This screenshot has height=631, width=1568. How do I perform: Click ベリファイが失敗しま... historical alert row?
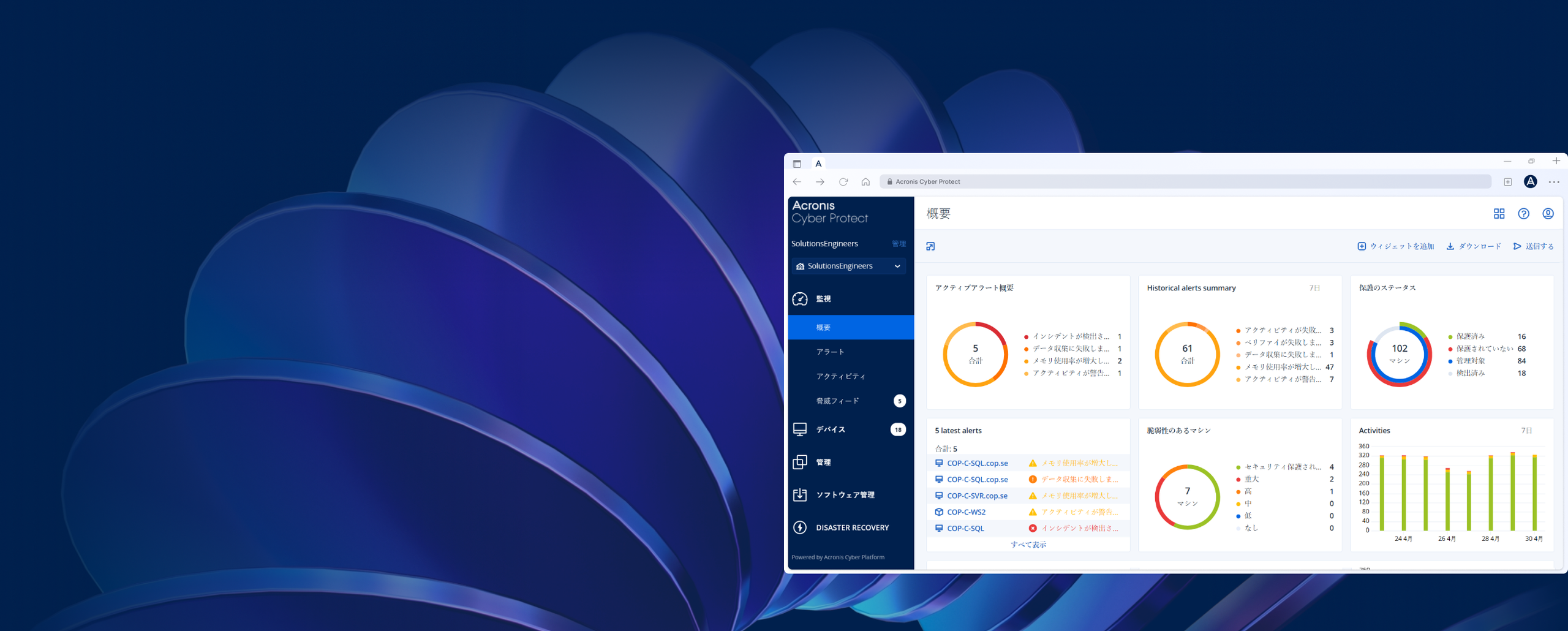1284,342
